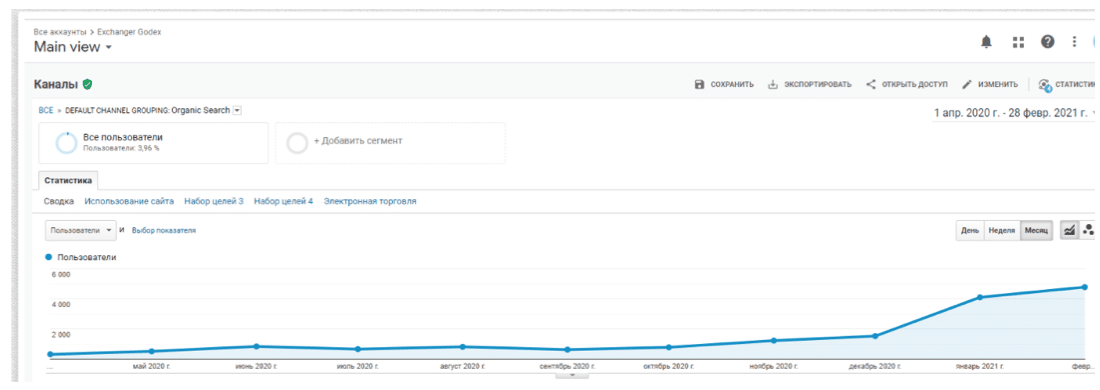1100x390 pixels.
Task: Set chart granularity to День
Action: pyautogui.click(x=970, y=231)
